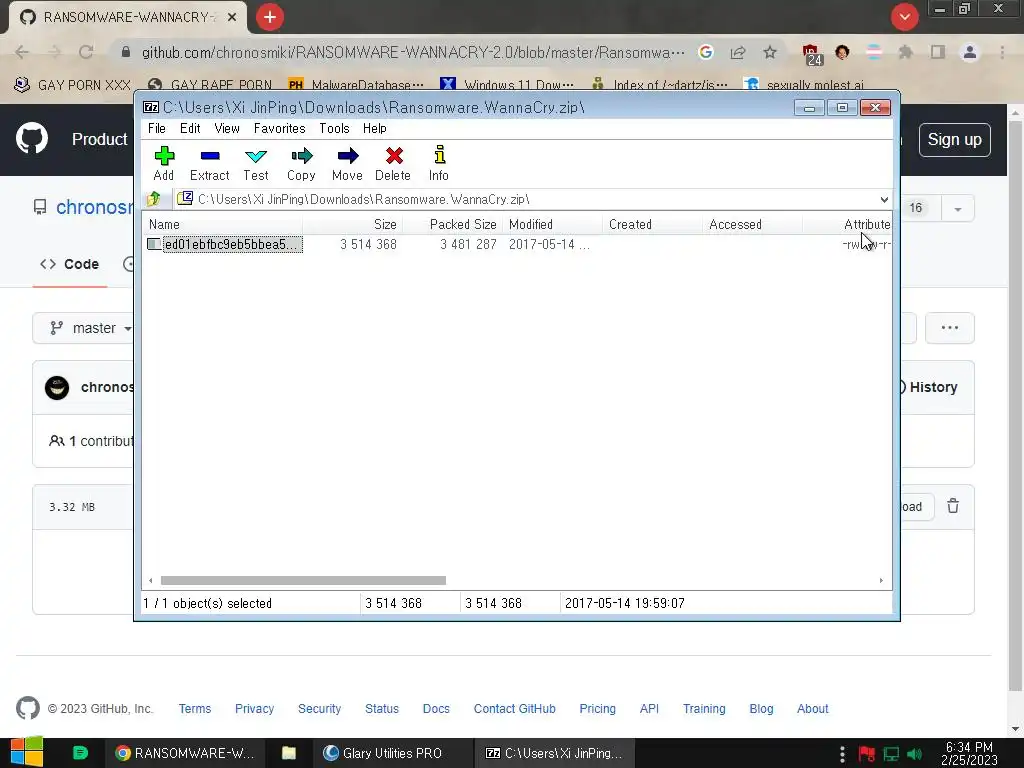Open Chrome side panel icon
Viewport: 1024px width, 768px height.
coord(938,52)
